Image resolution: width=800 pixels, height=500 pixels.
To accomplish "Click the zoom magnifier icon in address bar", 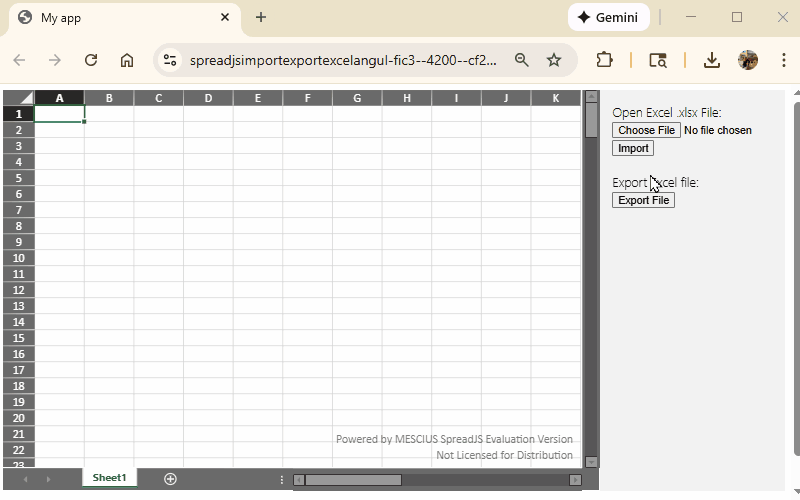I will pyautogui.click(x=521, y=60).
